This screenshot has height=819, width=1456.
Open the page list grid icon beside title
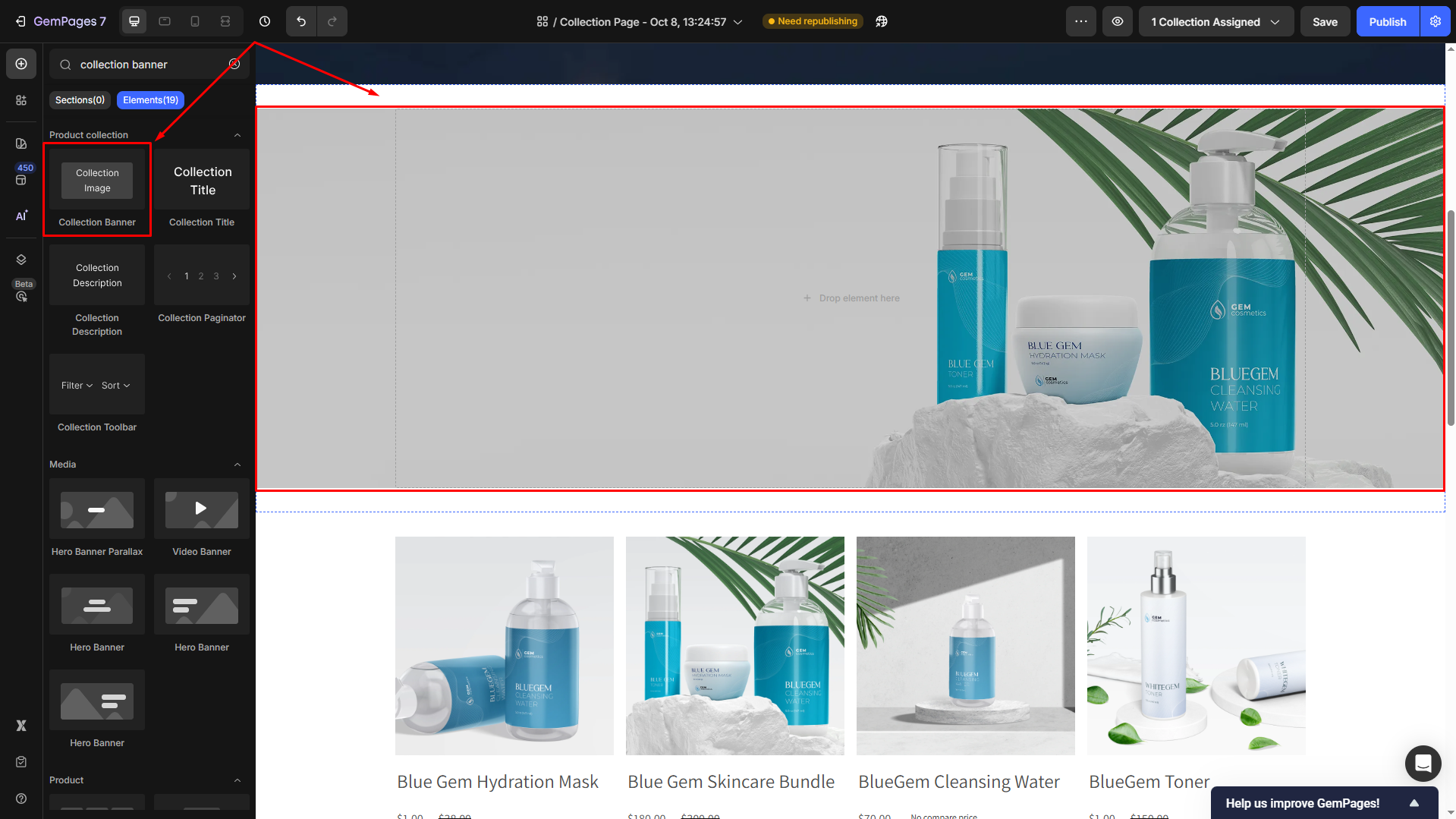click(x=542, y=21)
